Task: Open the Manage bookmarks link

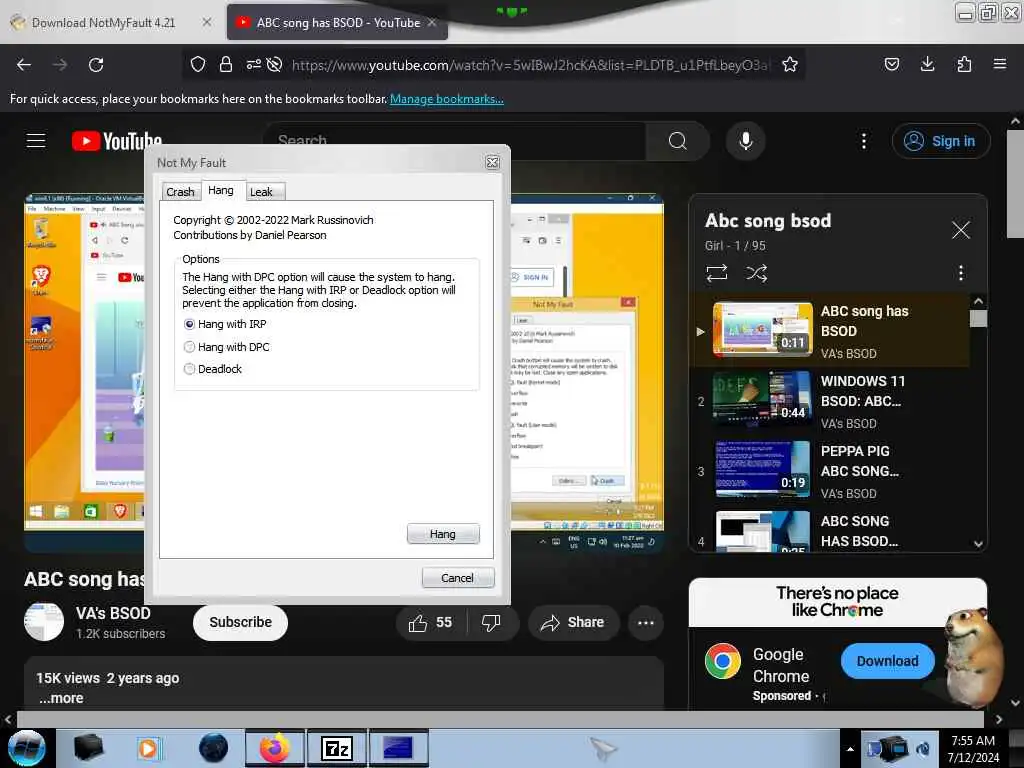Action: click(447, 99)
